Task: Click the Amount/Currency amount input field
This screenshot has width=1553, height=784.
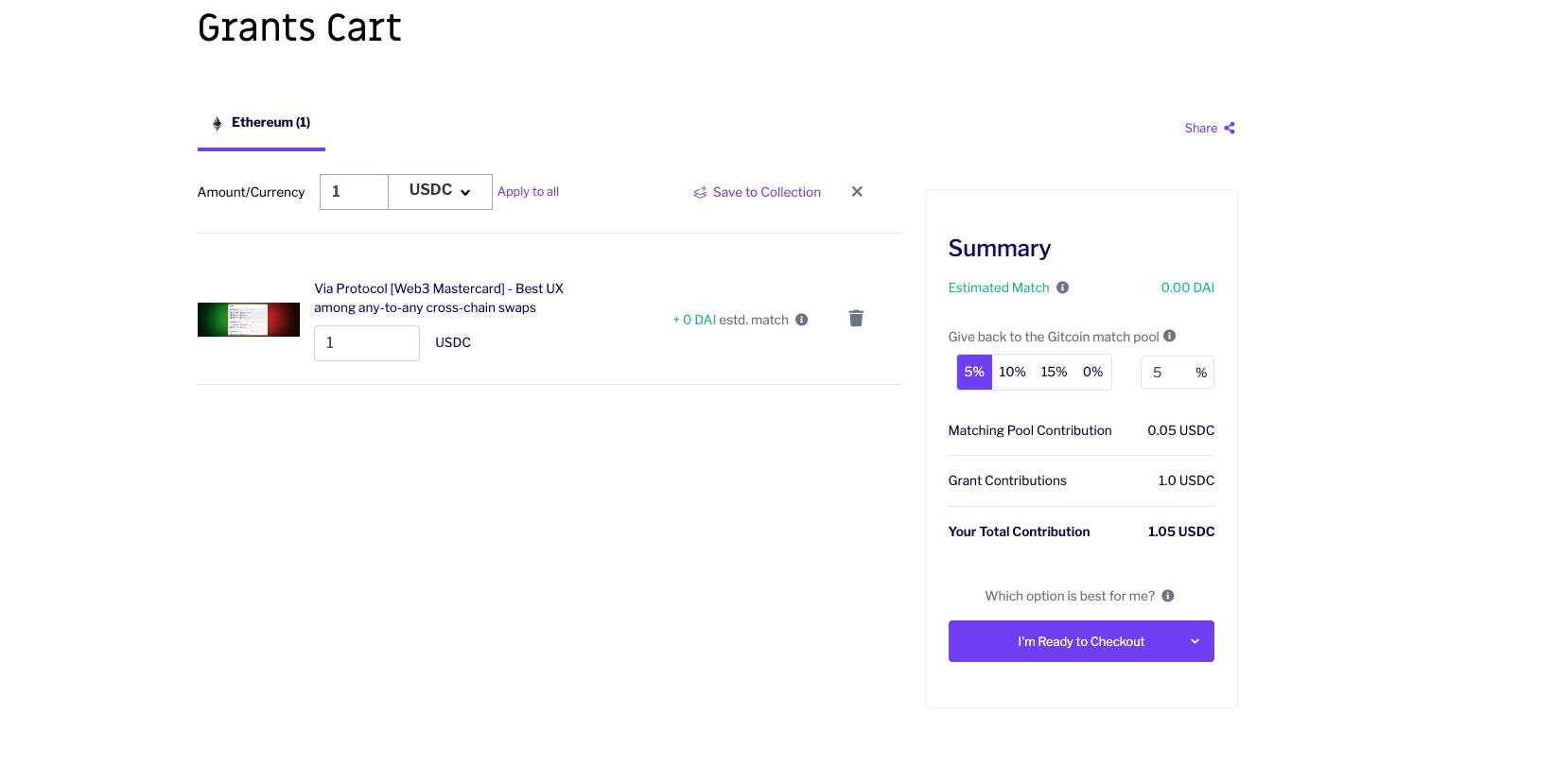Action: (354, 191)
